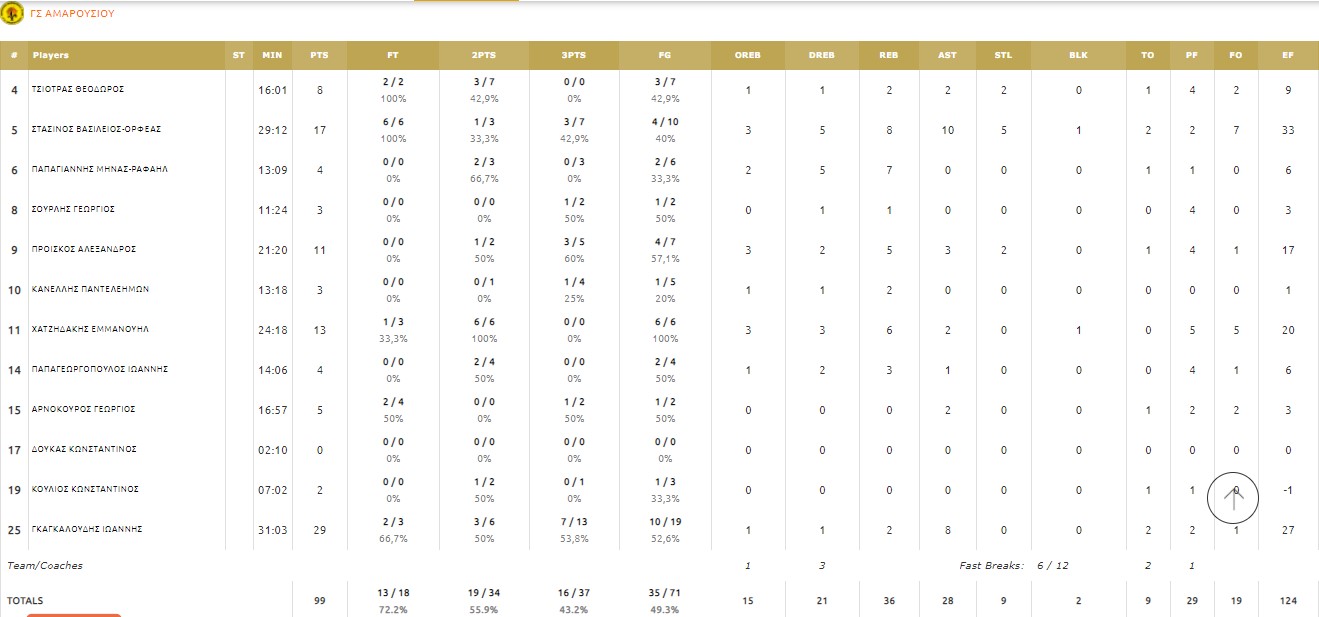
Task: Select the OREB column header
Action: tap(748, 55)
